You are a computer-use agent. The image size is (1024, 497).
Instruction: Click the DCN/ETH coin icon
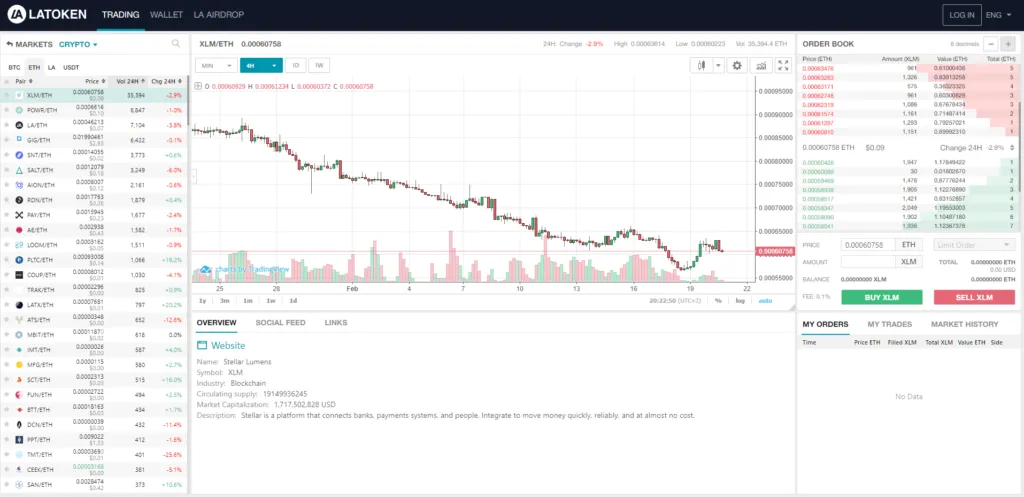(20, 425)
